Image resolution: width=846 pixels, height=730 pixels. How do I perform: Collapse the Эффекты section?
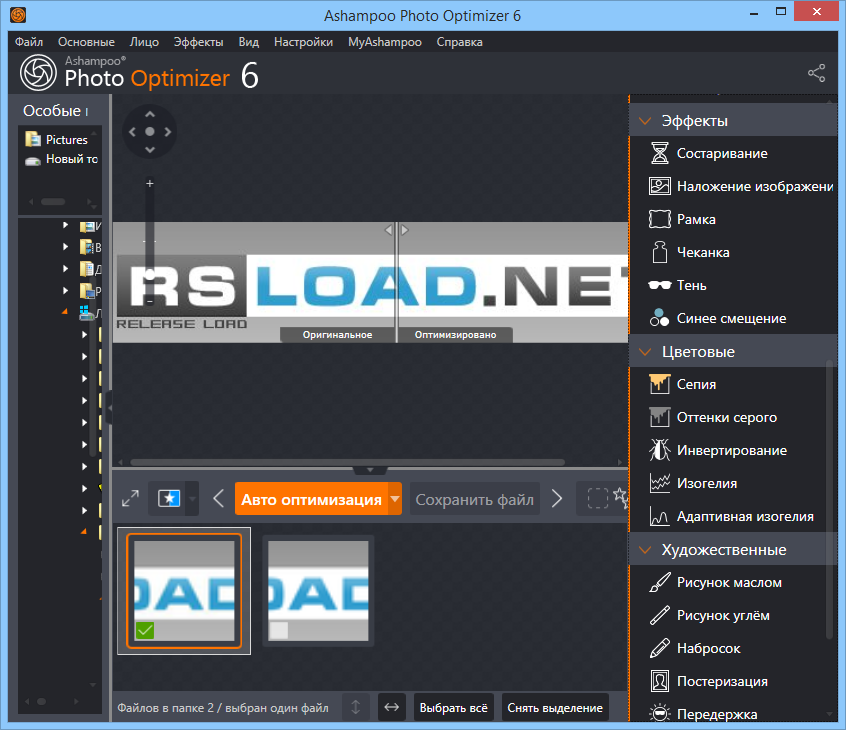(645, 121)
